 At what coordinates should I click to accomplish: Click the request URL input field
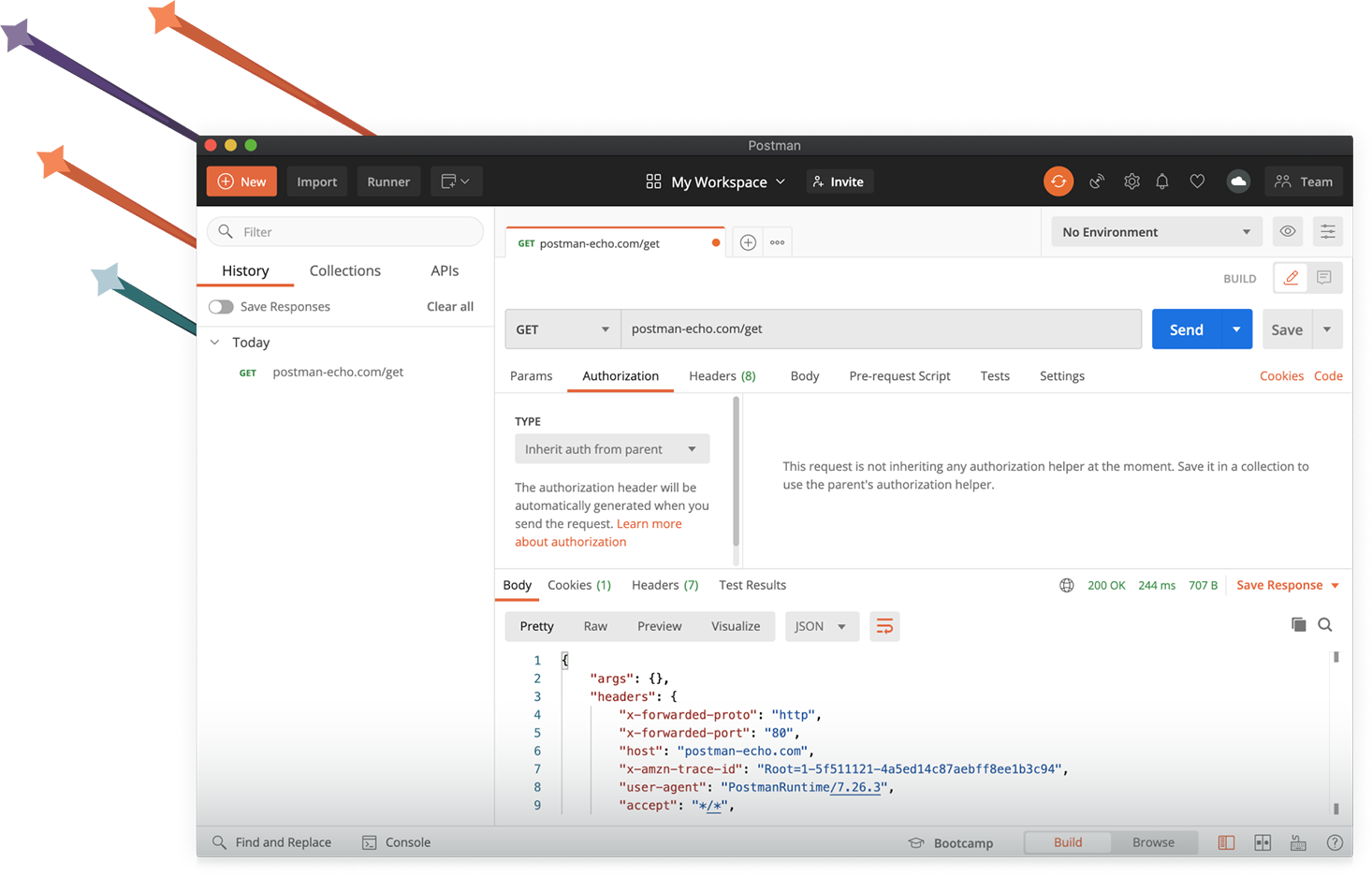click(x=881, y=329)
